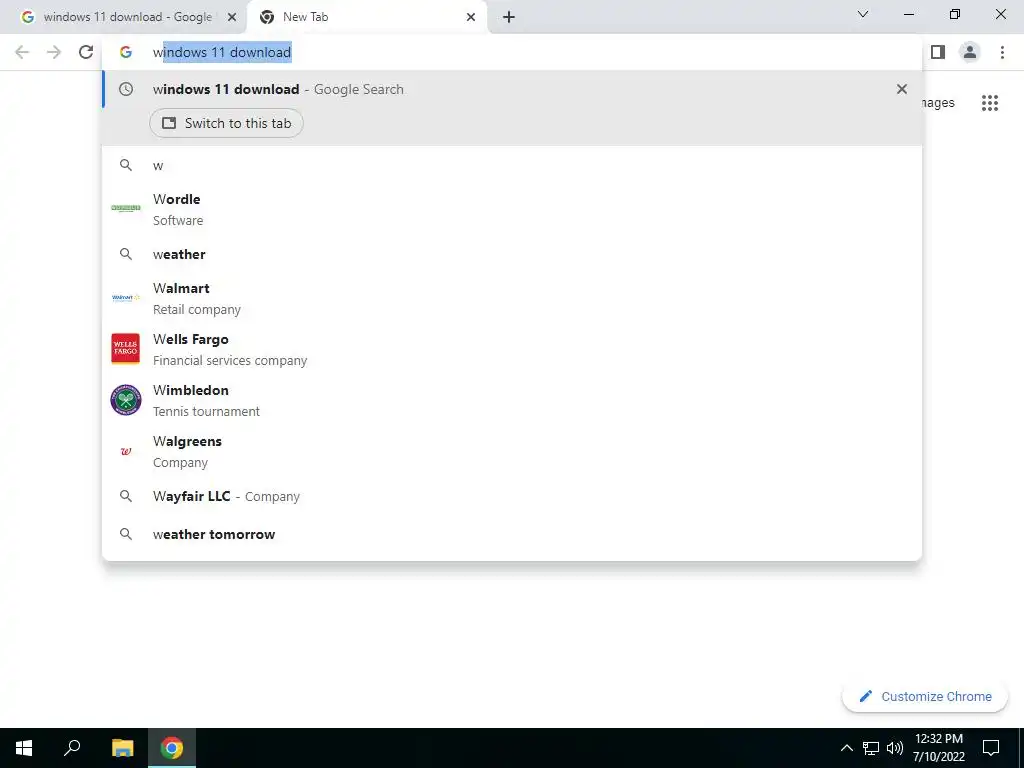Click the search icon next to weather

coord(126,254)
